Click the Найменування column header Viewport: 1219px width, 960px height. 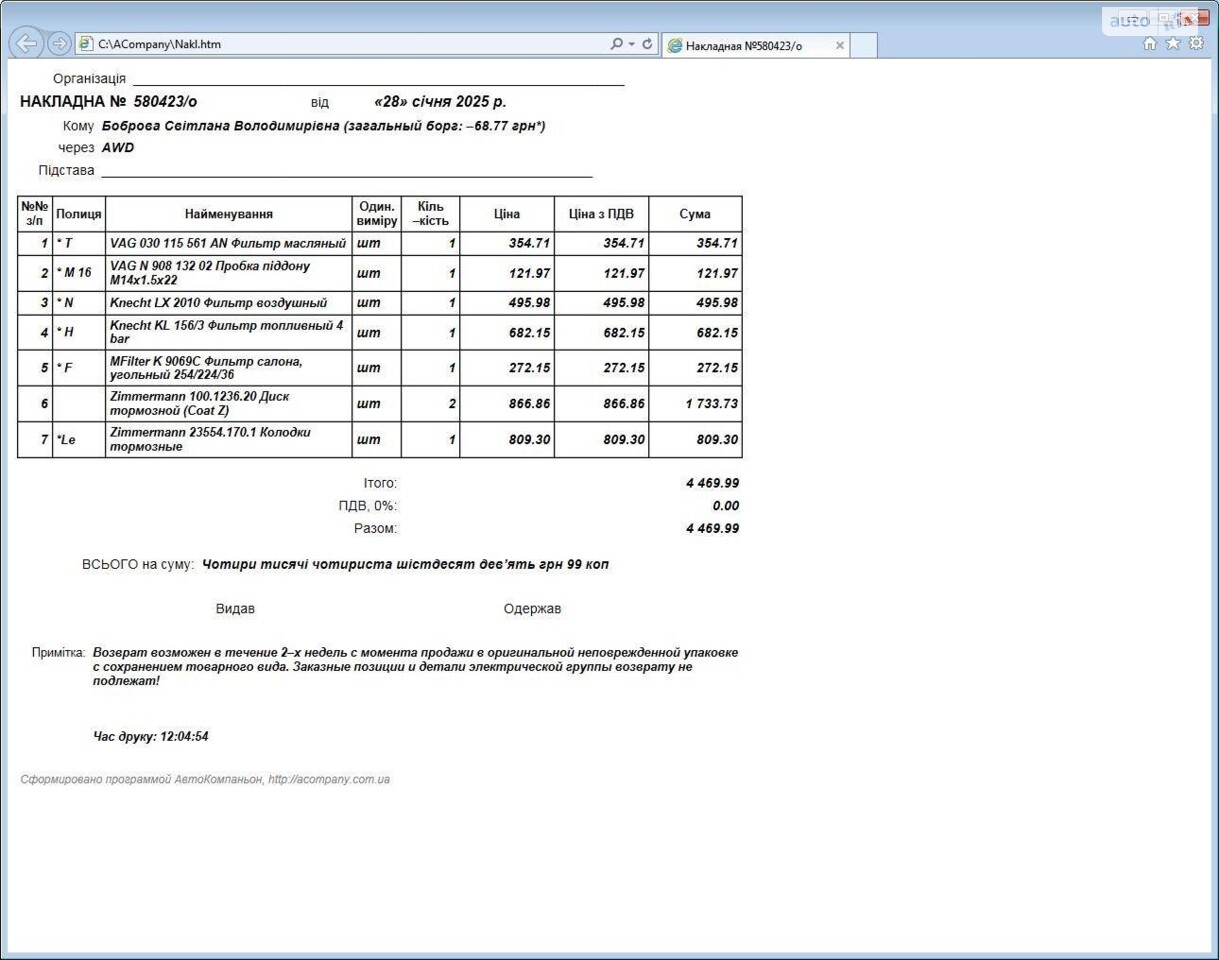point(228,214)
